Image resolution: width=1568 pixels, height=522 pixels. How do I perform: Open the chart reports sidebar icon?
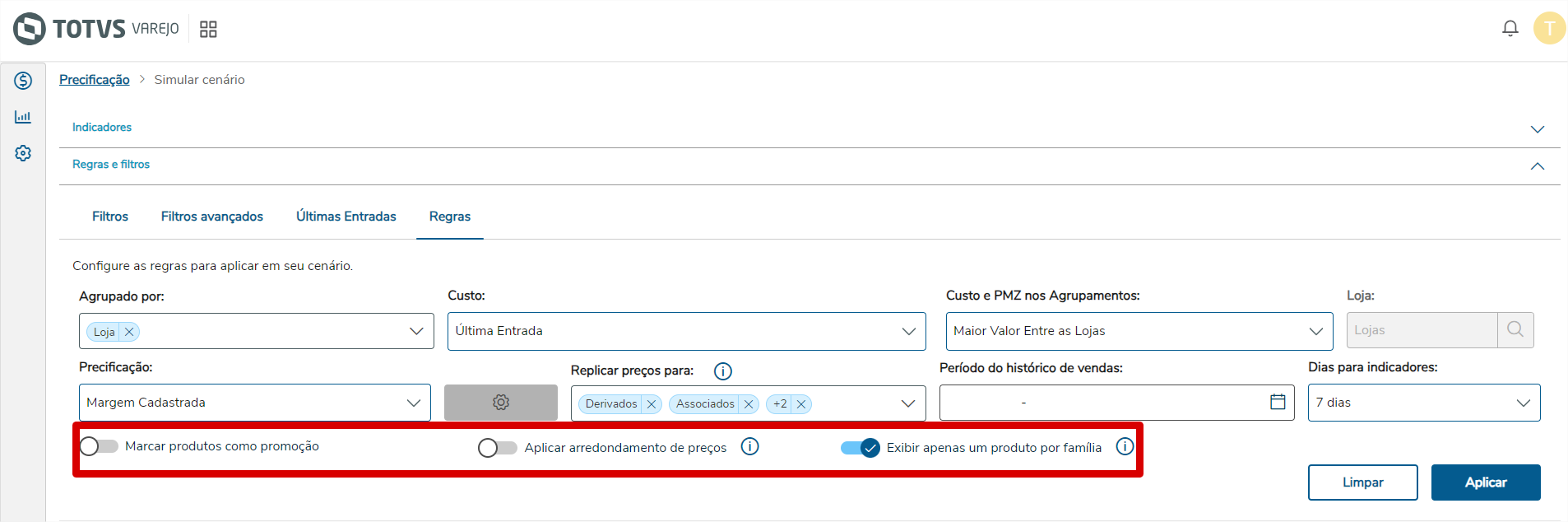23,117
